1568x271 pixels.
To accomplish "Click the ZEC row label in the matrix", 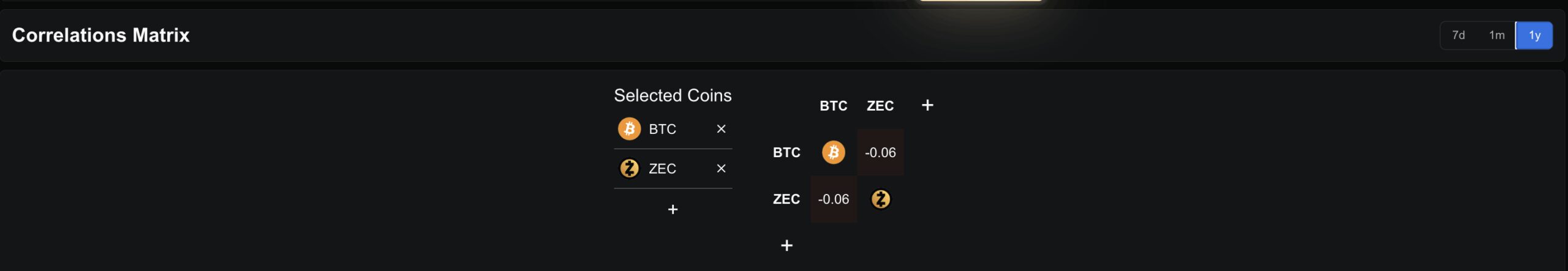I will point(786,199).
